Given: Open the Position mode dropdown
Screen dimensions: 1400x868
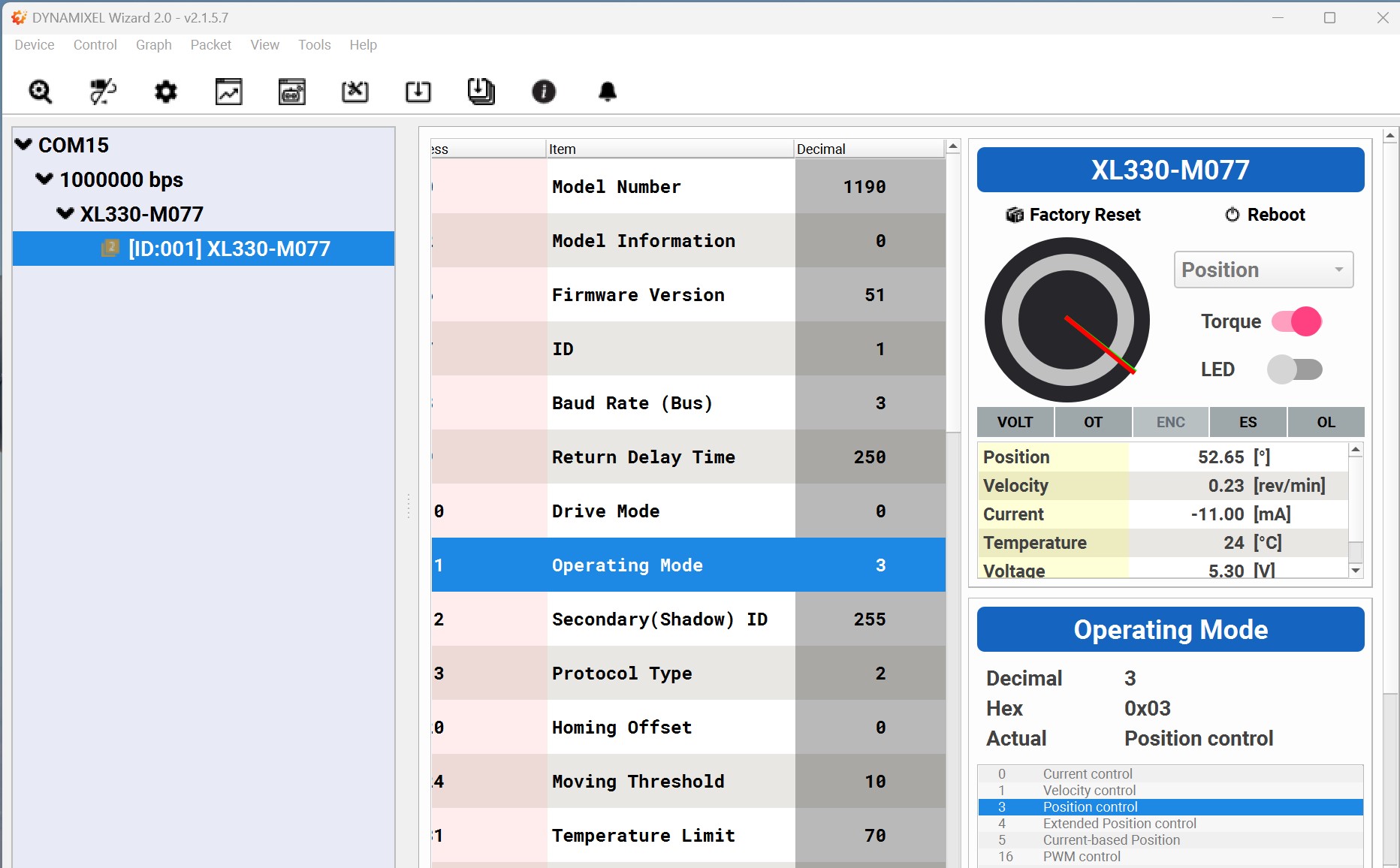Looking at the screenshot, I should click(x=1264, y=270).
